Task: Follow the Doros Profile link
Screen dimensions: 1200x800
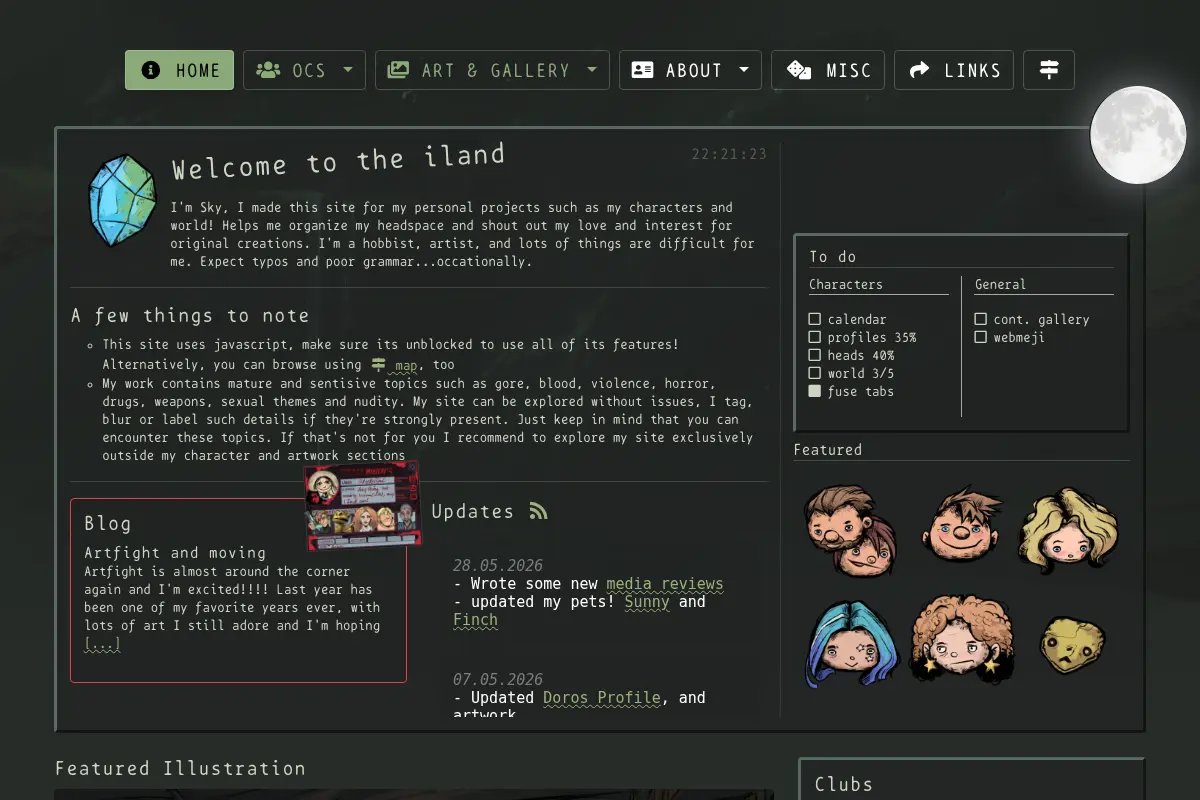Action: [x=602, y=697]
